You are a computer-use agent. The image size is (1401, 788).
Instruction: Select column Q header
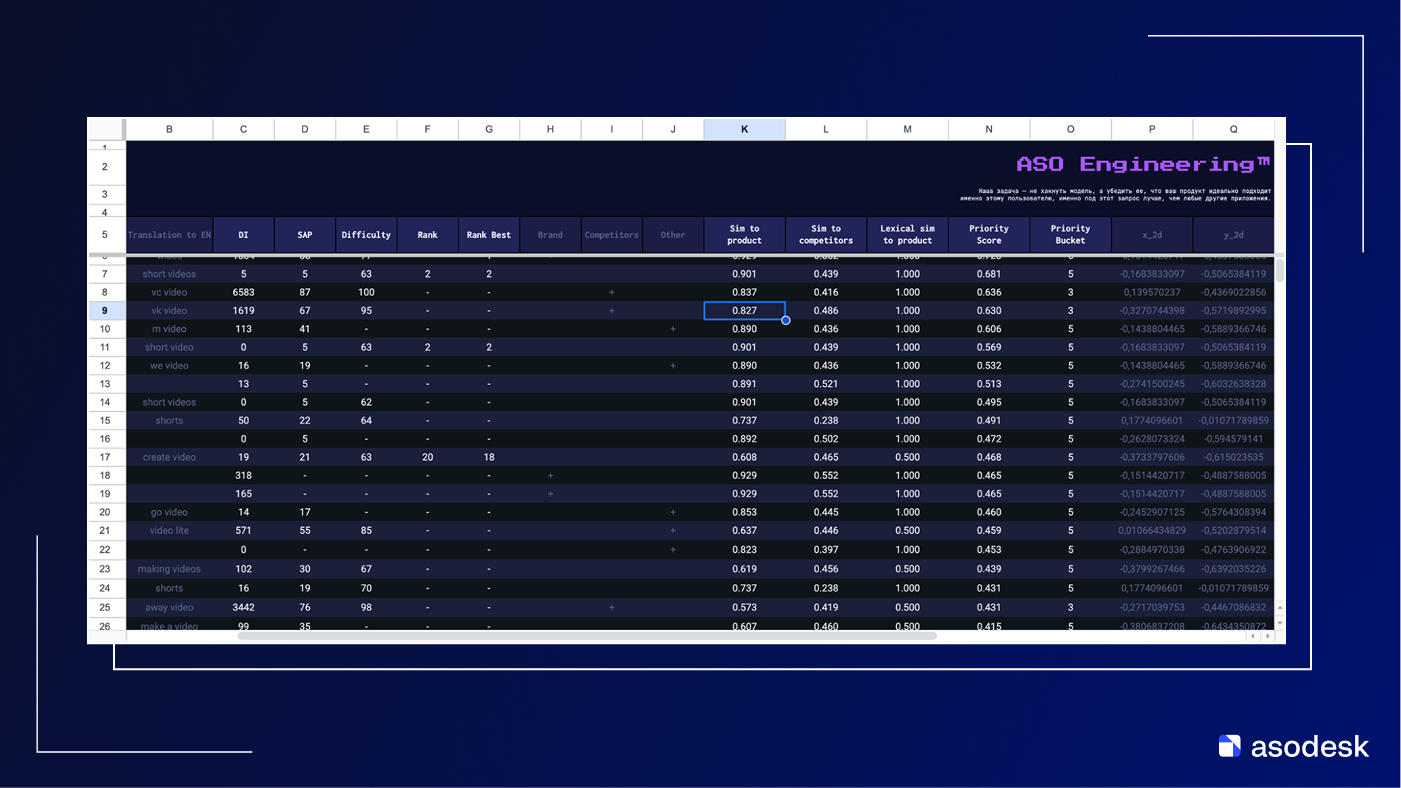(1233, 129)
